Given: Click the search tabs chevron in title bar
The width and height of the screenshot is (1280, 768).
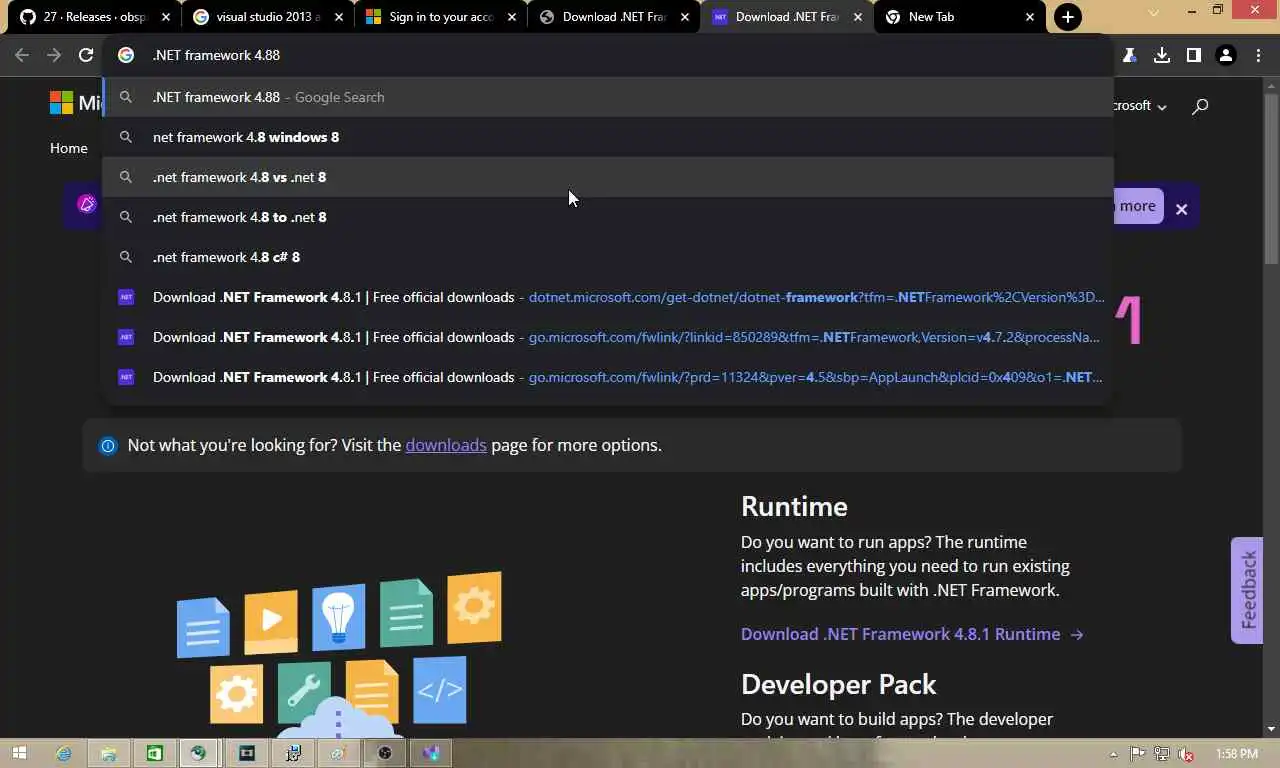Looking at the screenshot, I should pyautogui.click(x=1153, y=12).
